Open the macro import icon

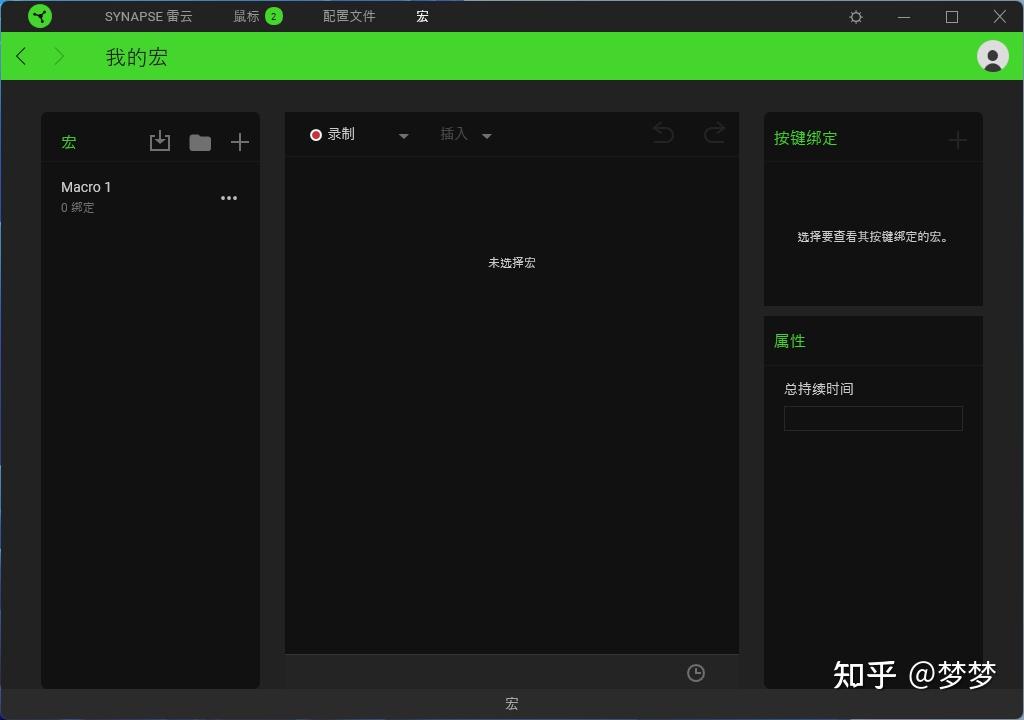click(x=160, y=141)
